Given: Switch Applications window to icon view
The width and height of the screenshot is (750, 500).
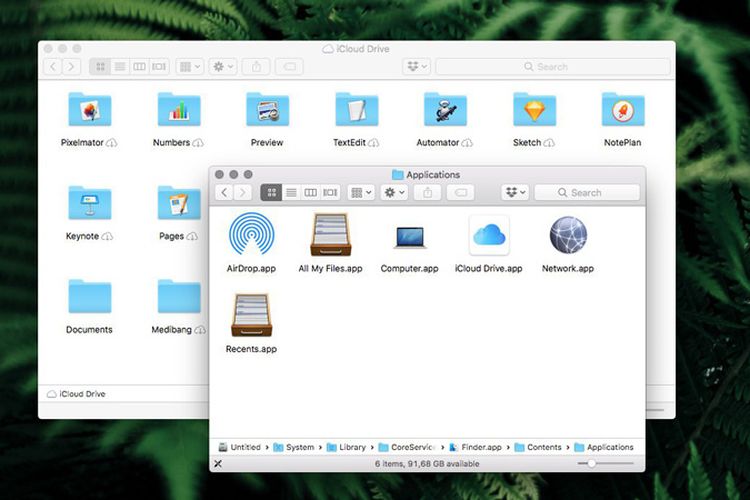Looking at the screenshot, I should (271, 192).
